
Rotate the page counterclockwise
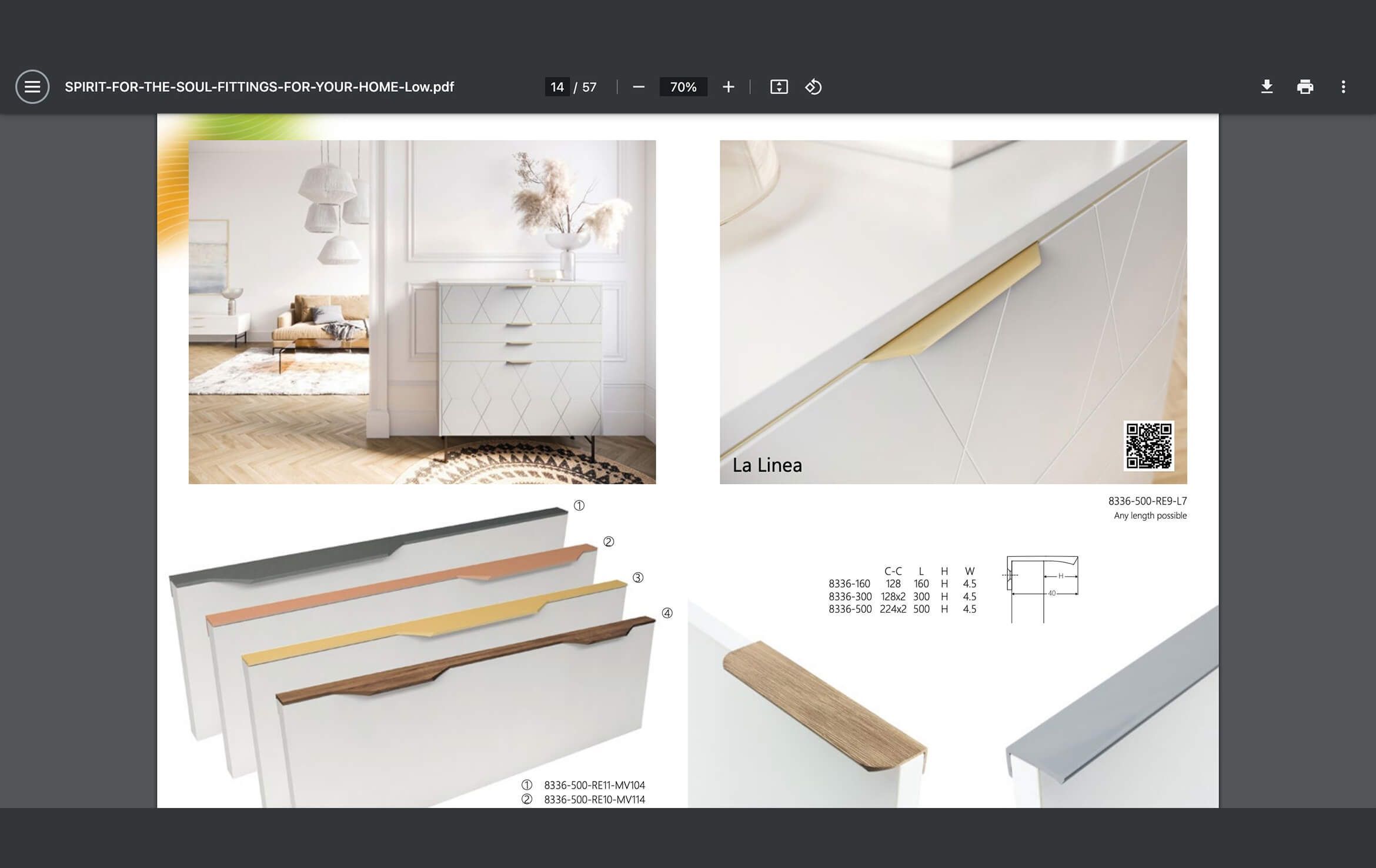click(814, 86)
